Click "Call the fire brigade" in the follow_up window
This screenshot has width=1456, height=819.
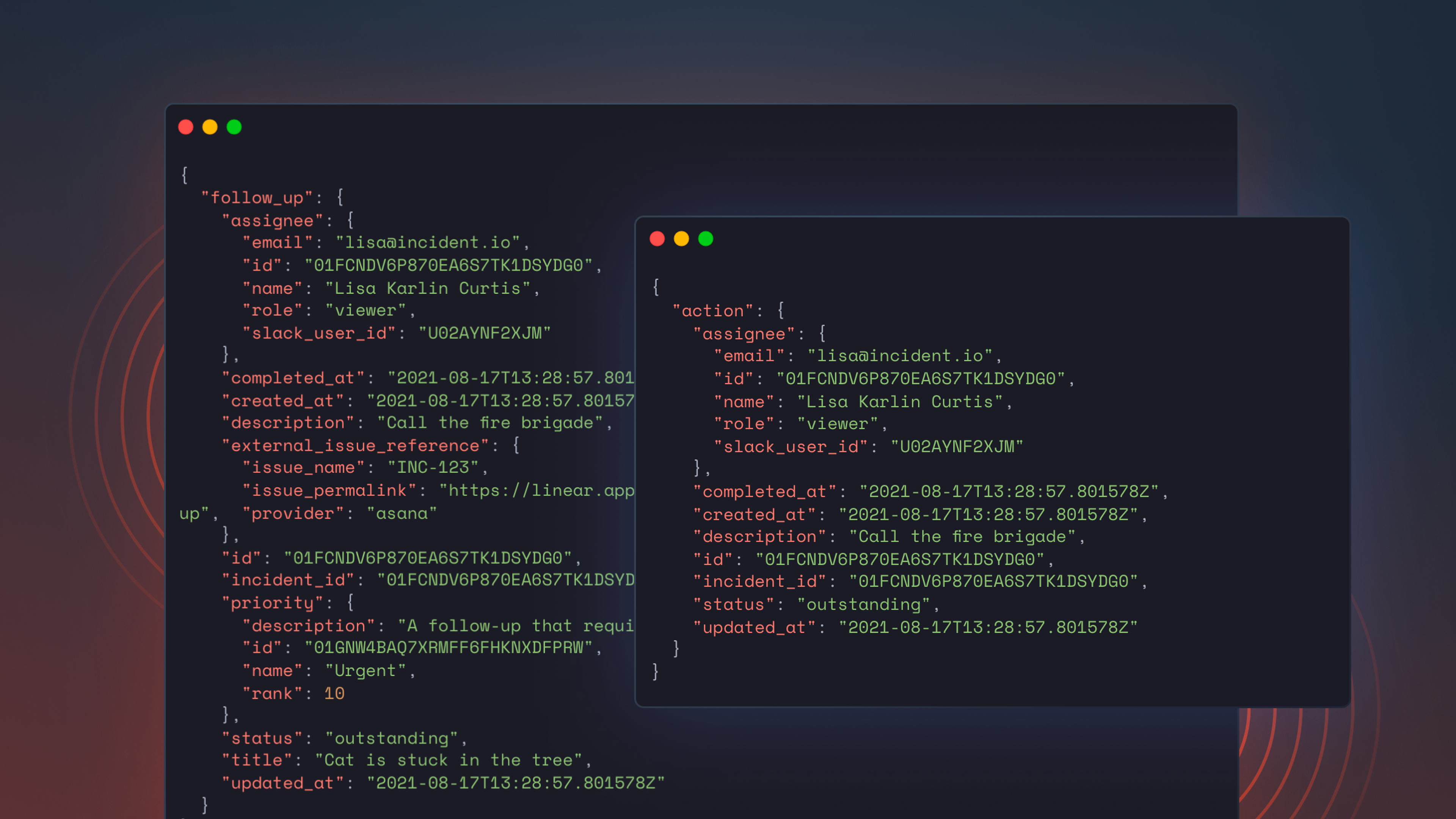pyautogui.click(x=490, y=423)
